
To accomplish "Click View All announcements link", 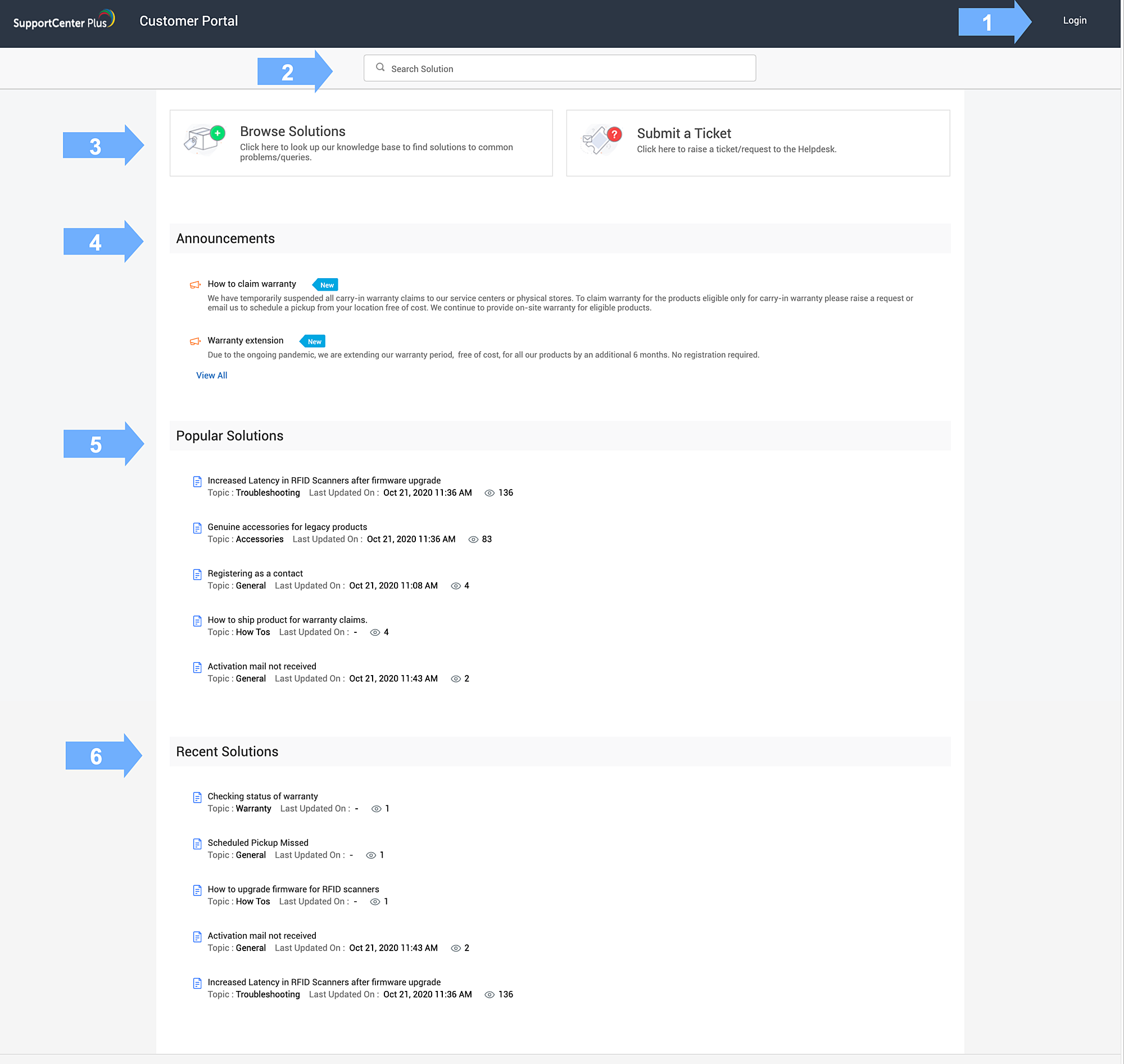I will click(211, 375).
